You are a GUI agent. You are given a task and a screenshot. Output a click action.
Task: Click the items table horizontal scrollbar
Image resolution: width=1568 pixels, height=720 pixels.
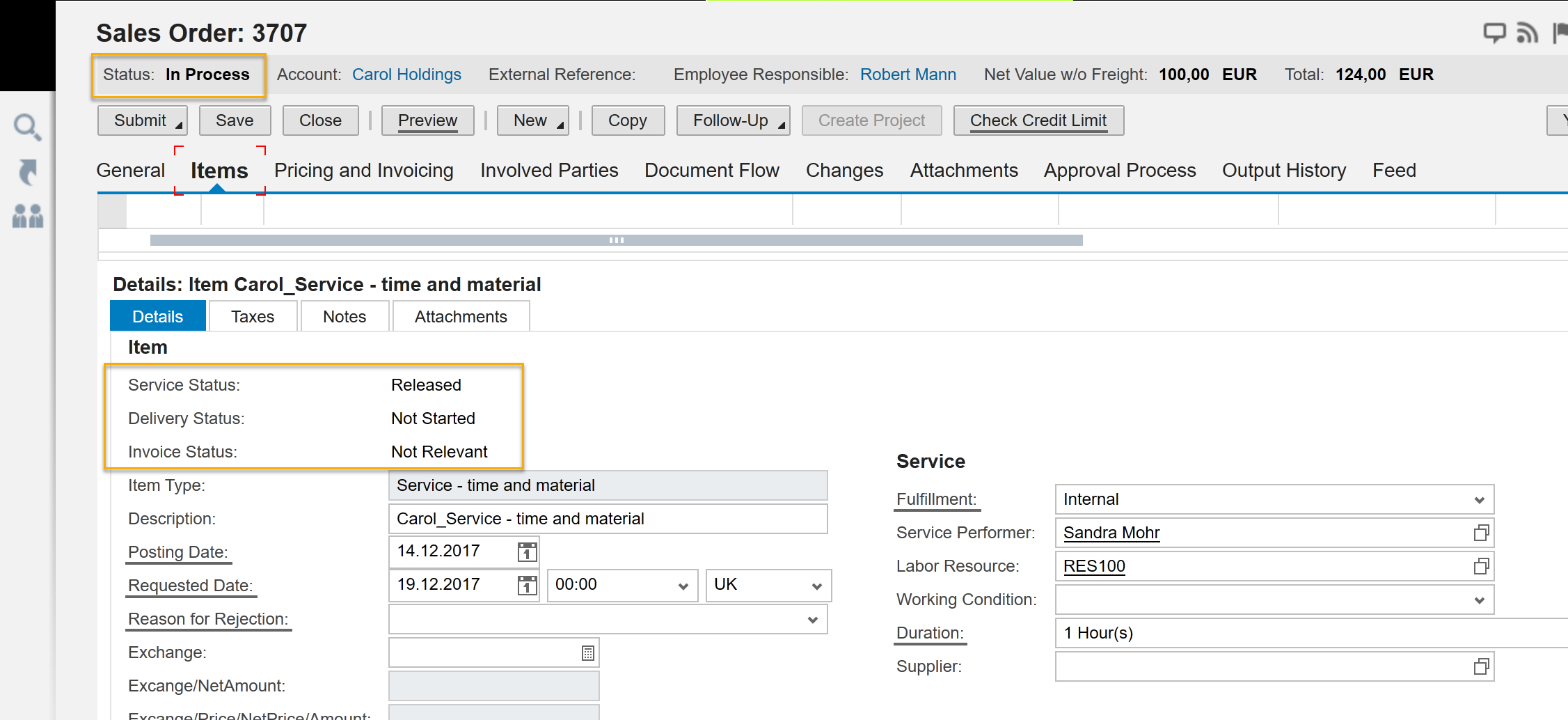(x=616, y=240)
